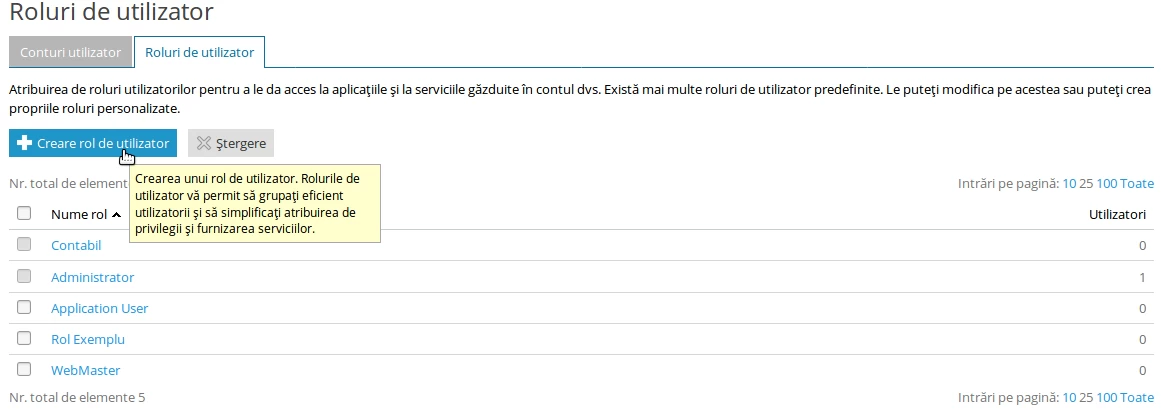
Task: Toggle the select-all checkbox in table header
Action: click(x=25, y=213)
